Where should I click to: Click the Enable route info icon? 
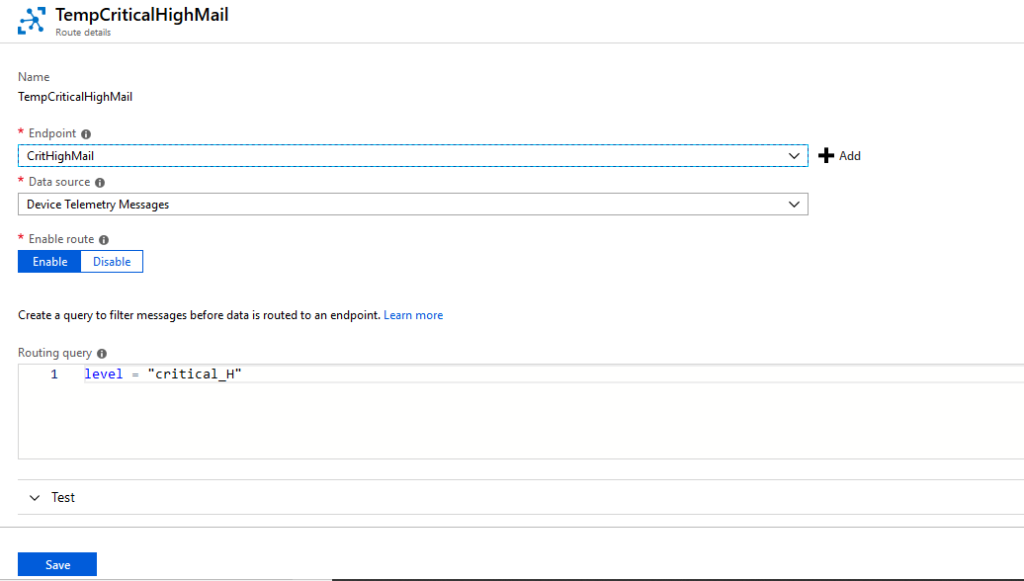pyautogui.click(x=104, y=240)
